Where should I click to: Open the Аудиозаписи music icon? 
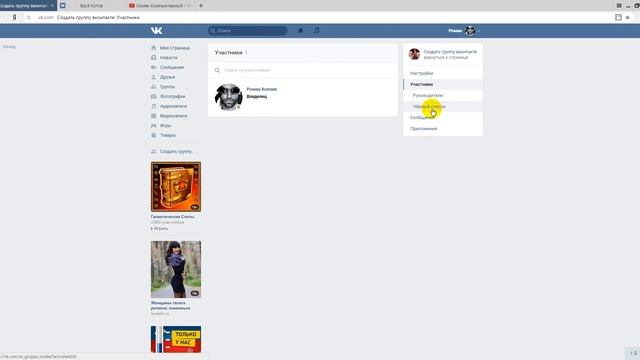coord(153,106)
